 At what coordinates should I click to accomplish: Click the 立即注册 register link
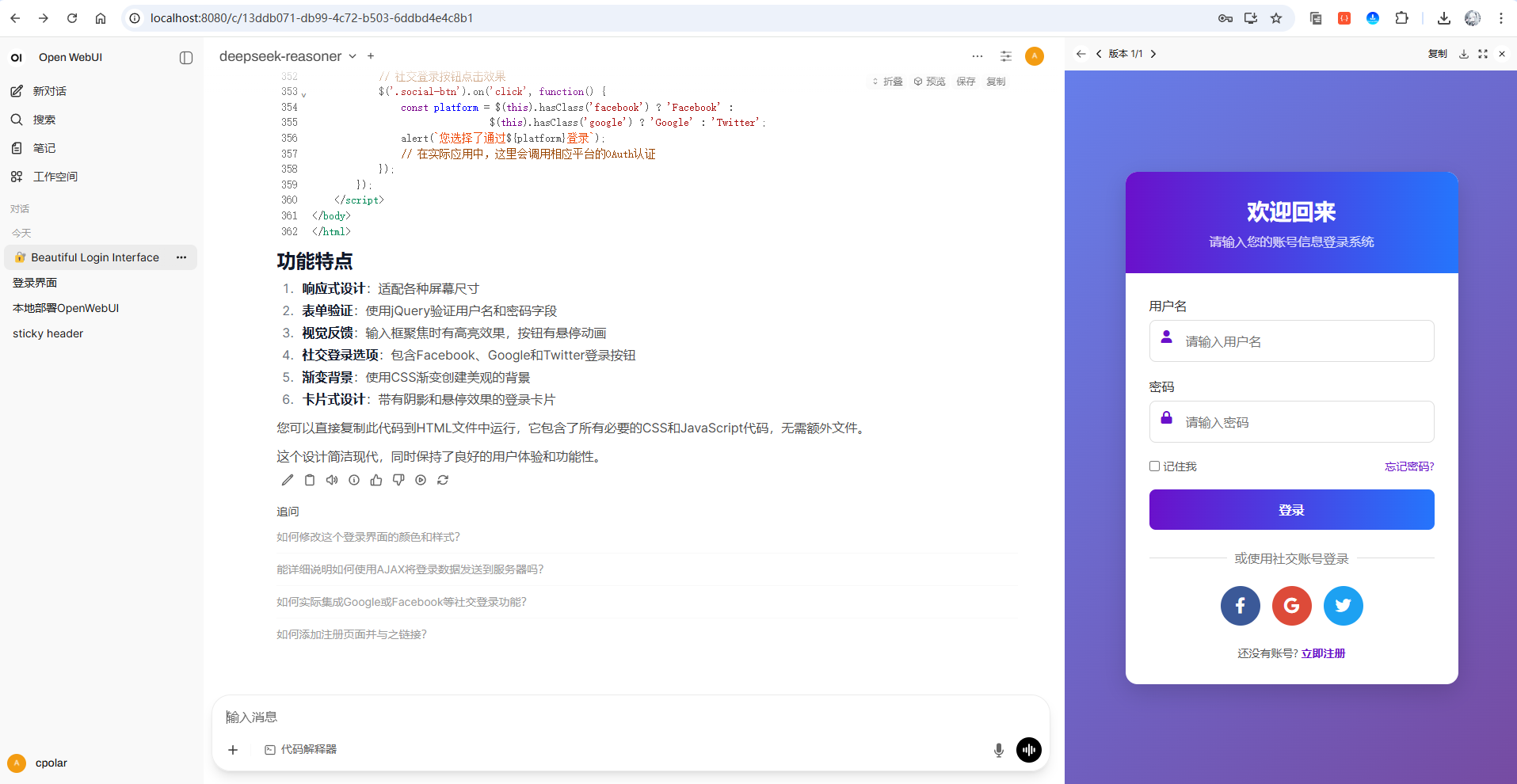pos(1323,653)
